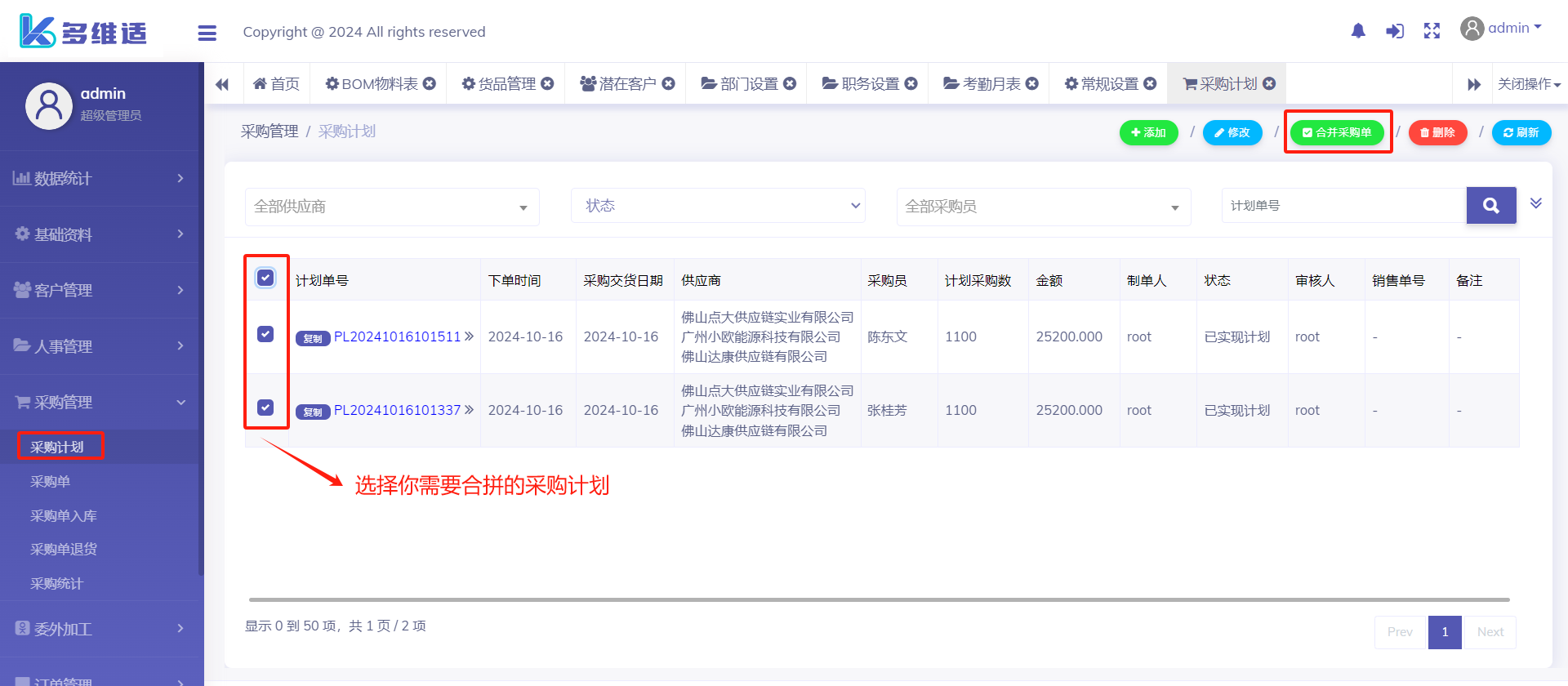Click the 合并采购单 merge button
The width and height of the screenshot is (1568, 686).
coord(1338,132)
